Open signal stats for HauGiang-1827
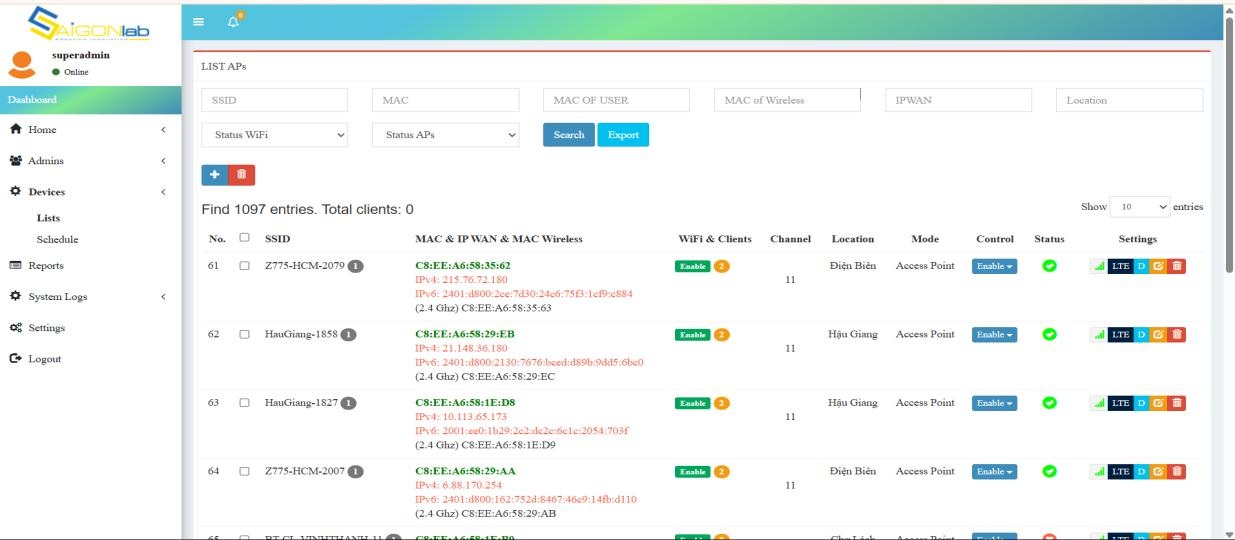 click(1099, 403)
